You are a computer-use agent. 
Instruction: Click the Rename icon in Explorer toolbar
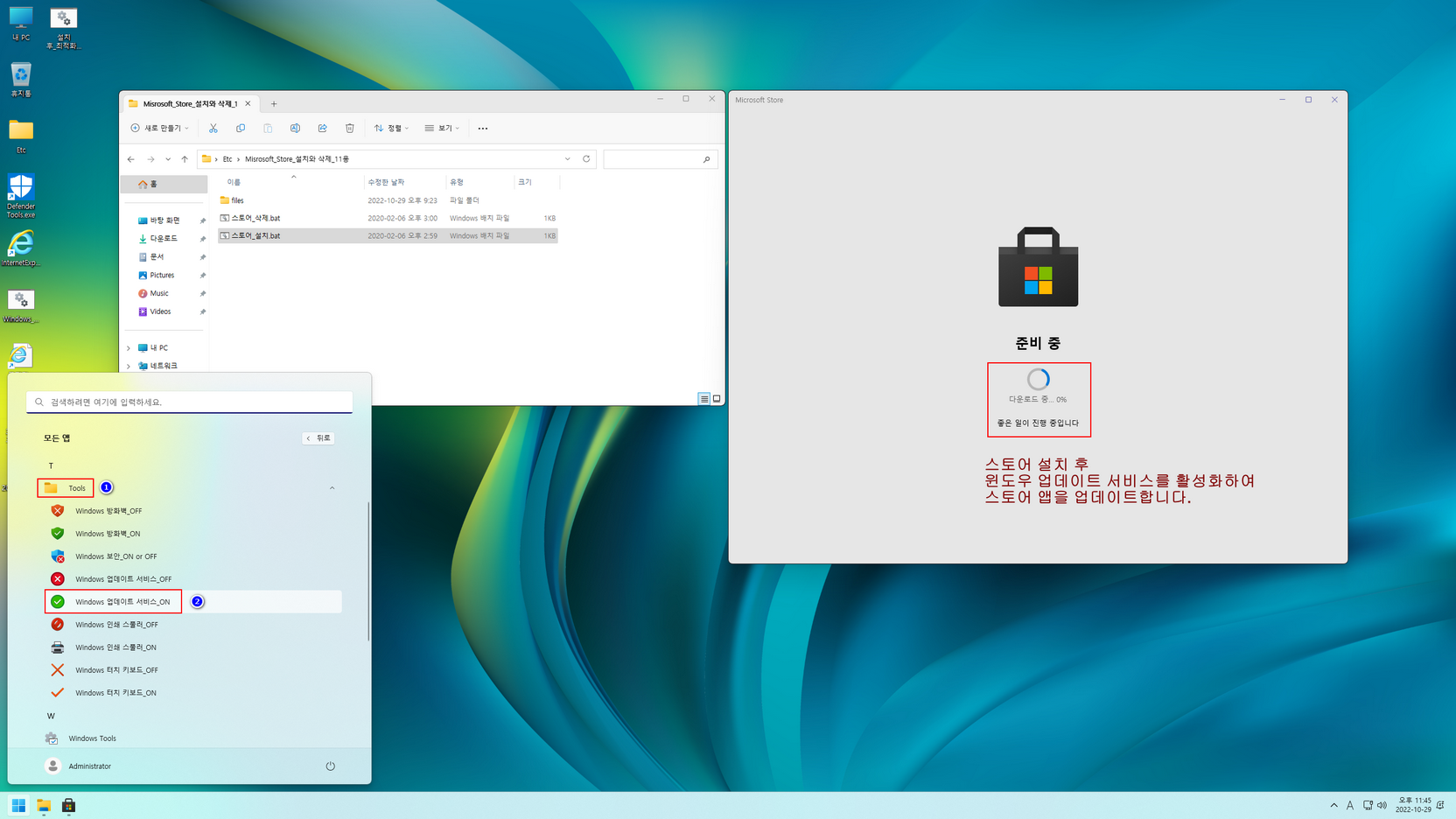(295, 129)
